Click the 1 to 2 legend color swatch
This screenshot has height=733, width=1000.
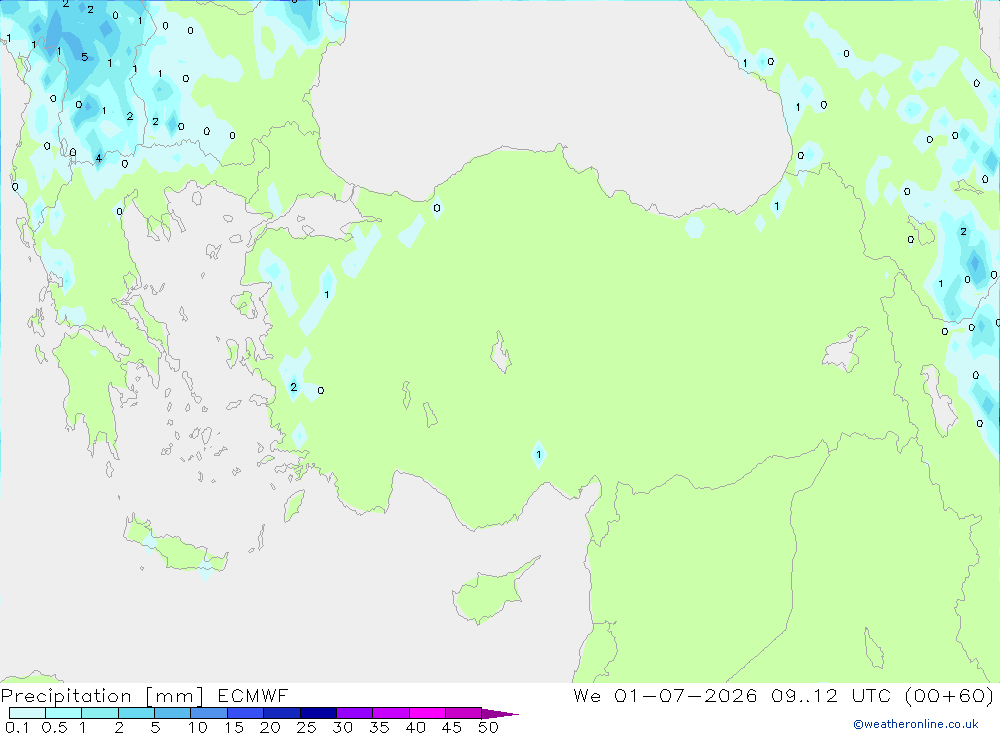tap(99, 713)
